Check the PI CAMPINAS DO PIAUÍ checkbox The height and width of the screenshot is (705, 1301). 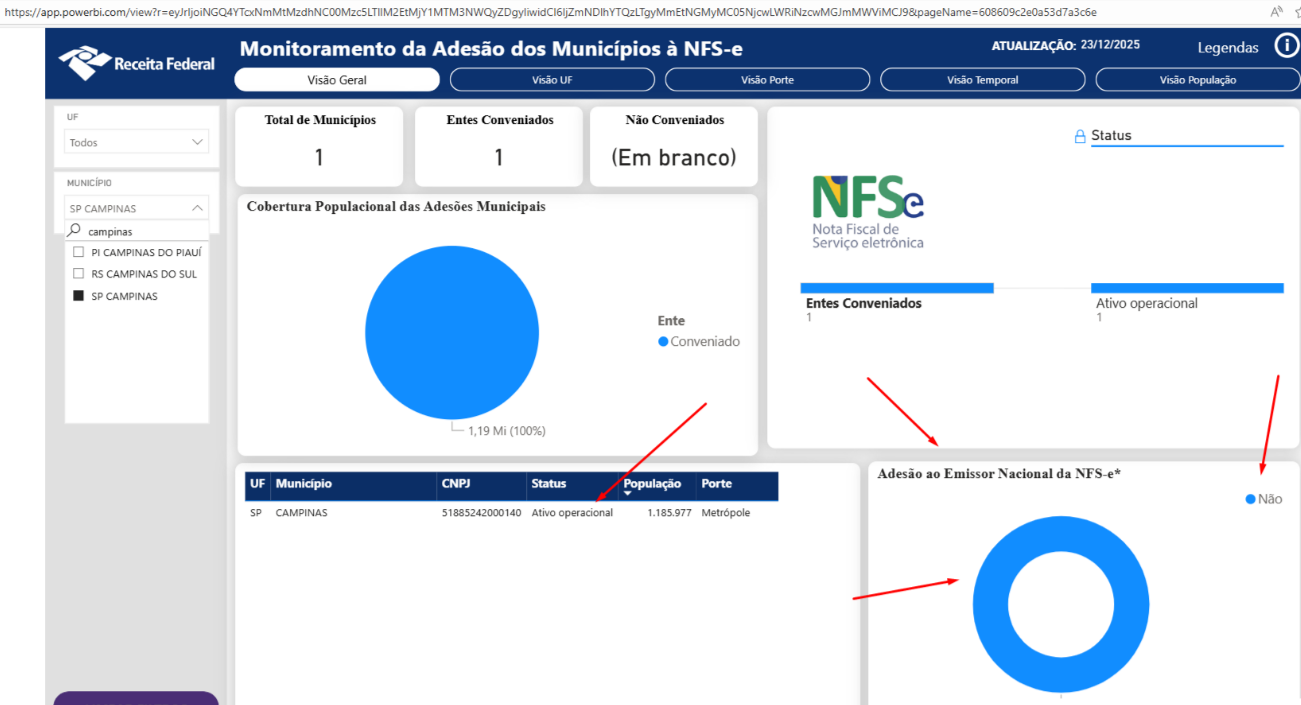coord(79,252)
